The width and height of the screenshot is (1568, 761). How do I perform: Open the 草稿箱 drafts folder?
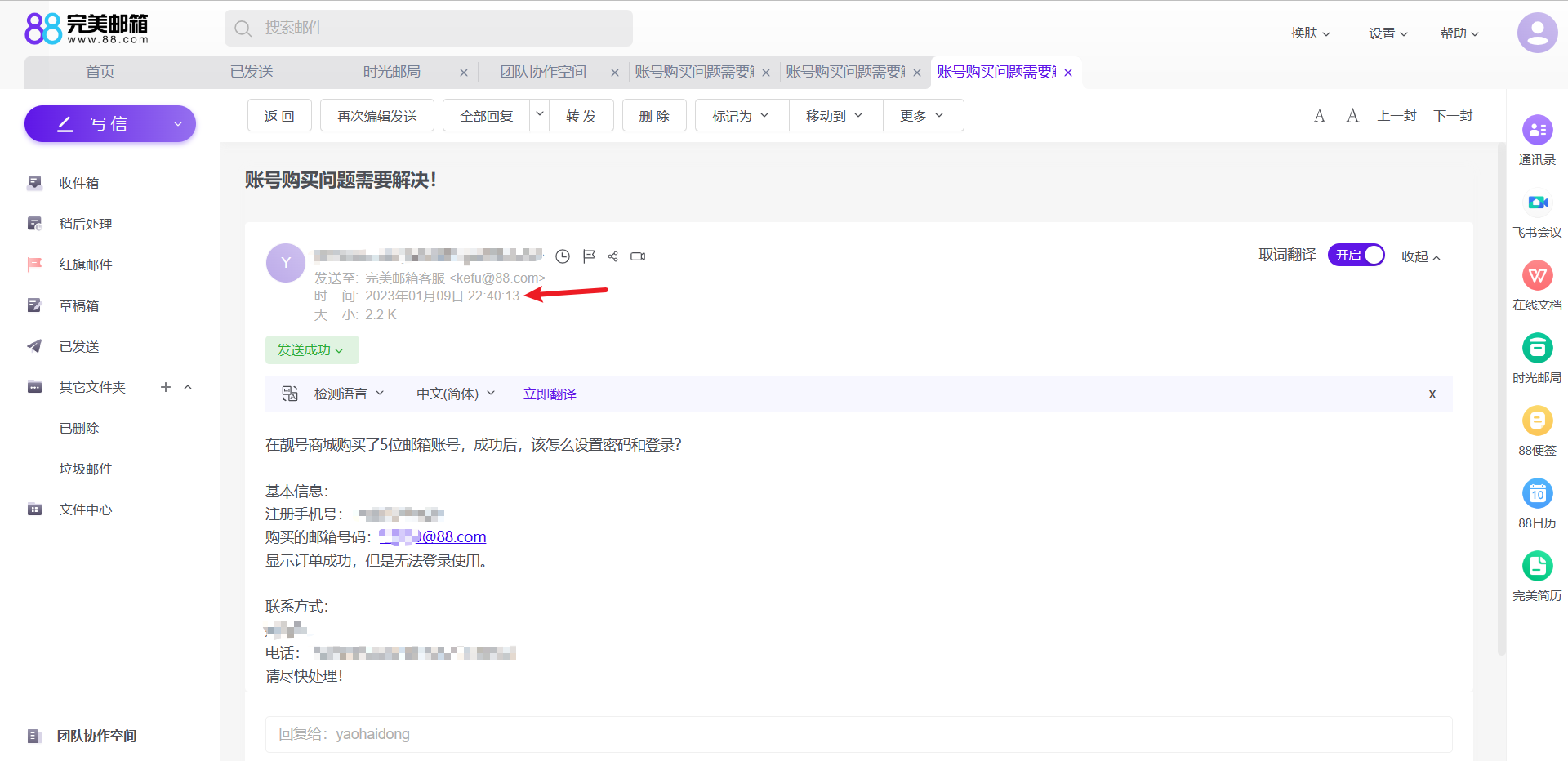coord(79,305)
